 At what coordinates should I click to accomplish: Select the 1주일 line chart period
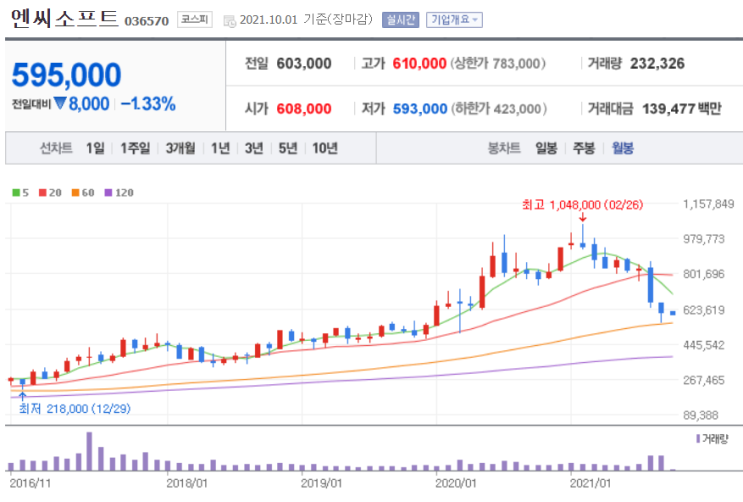[135, 148]
